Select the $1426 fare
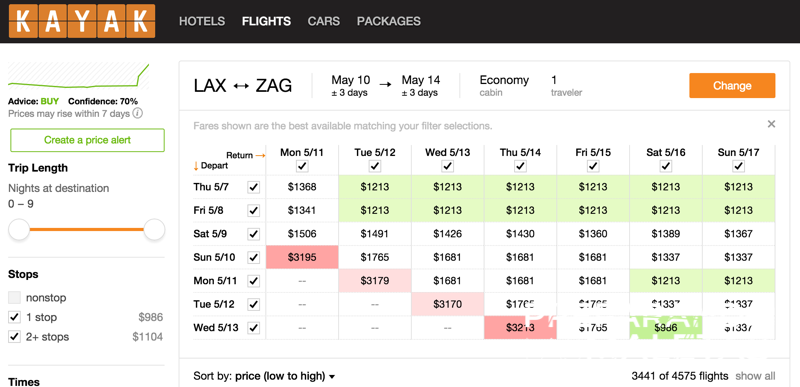The width and height of the screenshot is (800, 387). pos(447,234)
